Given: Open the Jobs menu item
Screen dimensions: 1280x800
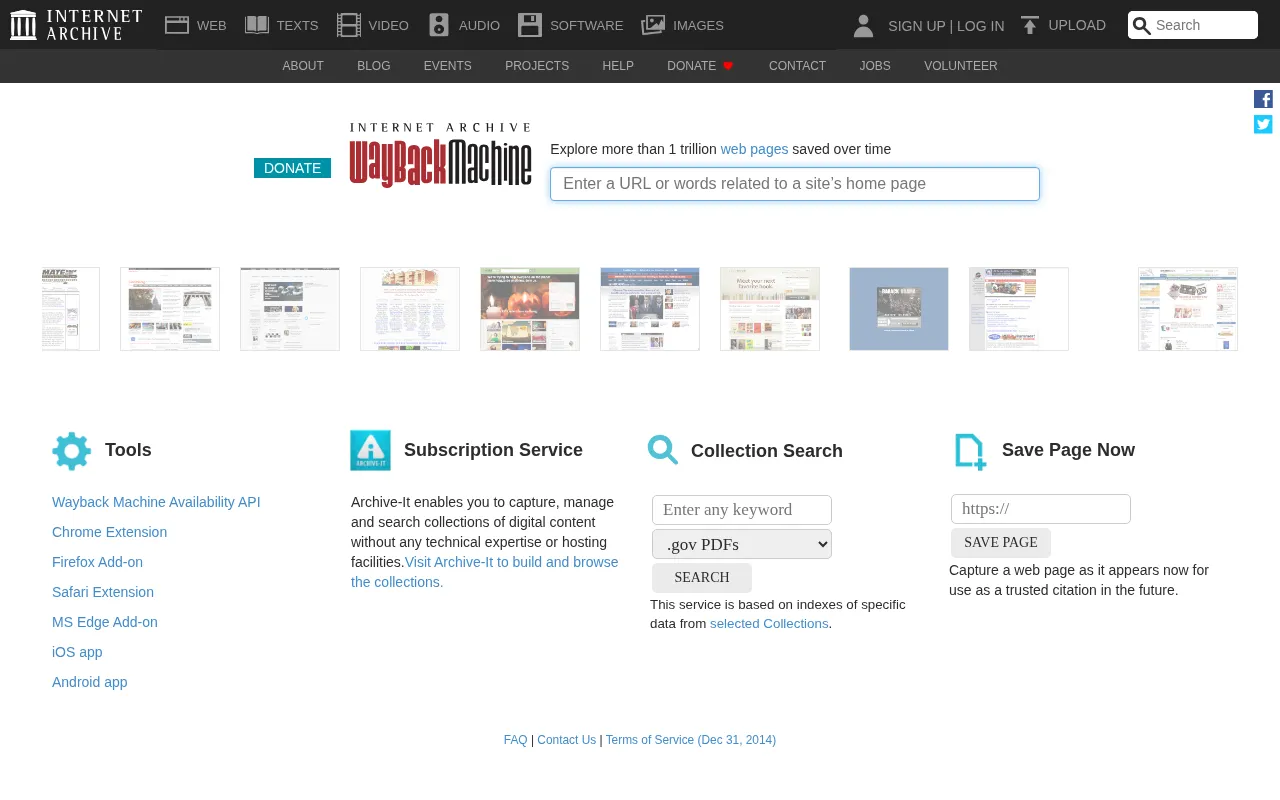Looking at the screenshot, I should tap(875, 66).
